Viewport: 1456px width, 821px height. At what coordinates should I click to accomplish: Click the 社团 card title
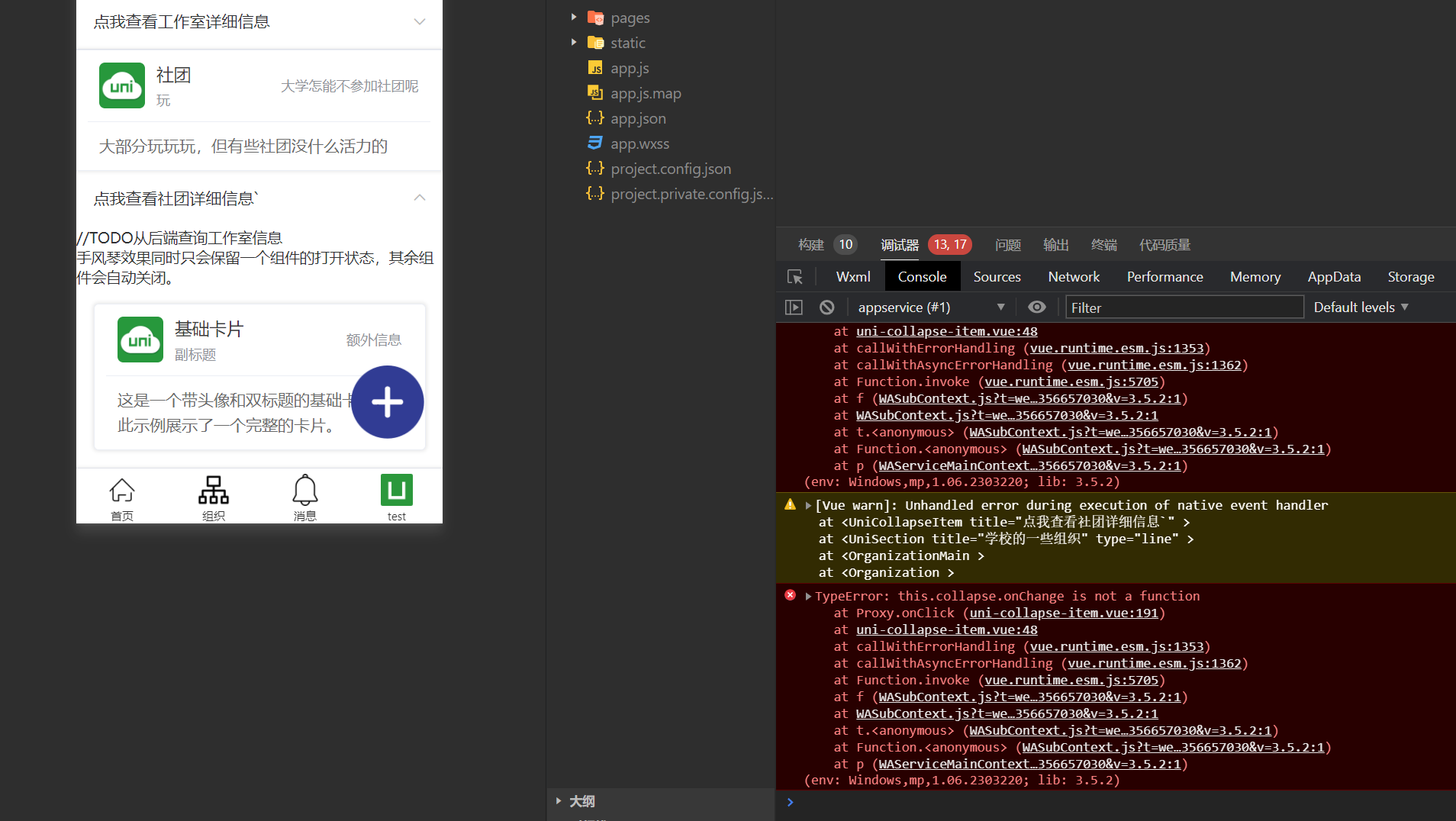click(x=173, y=75)
